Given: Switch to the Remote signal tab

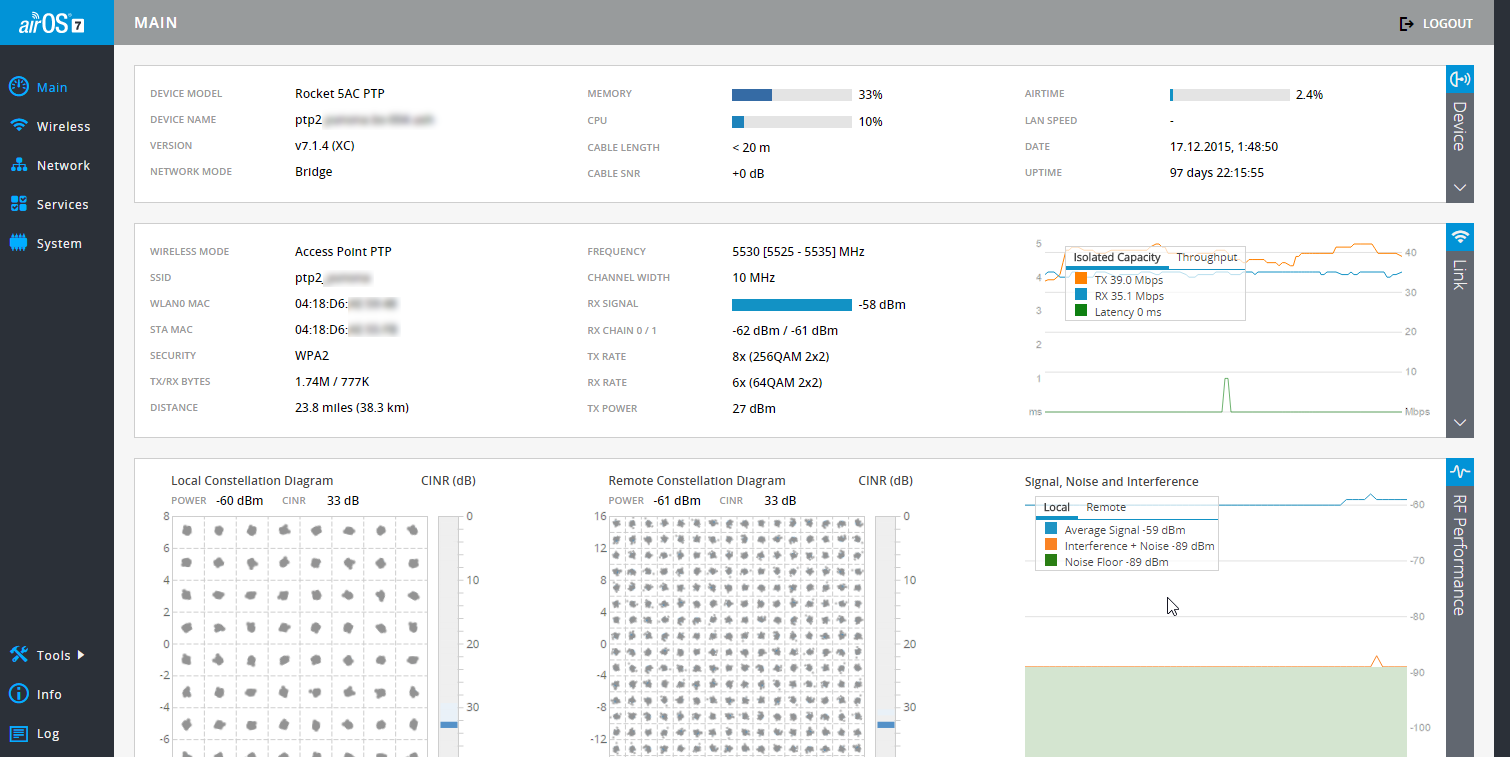Looking at the screenshot, I should point(1106,507).
